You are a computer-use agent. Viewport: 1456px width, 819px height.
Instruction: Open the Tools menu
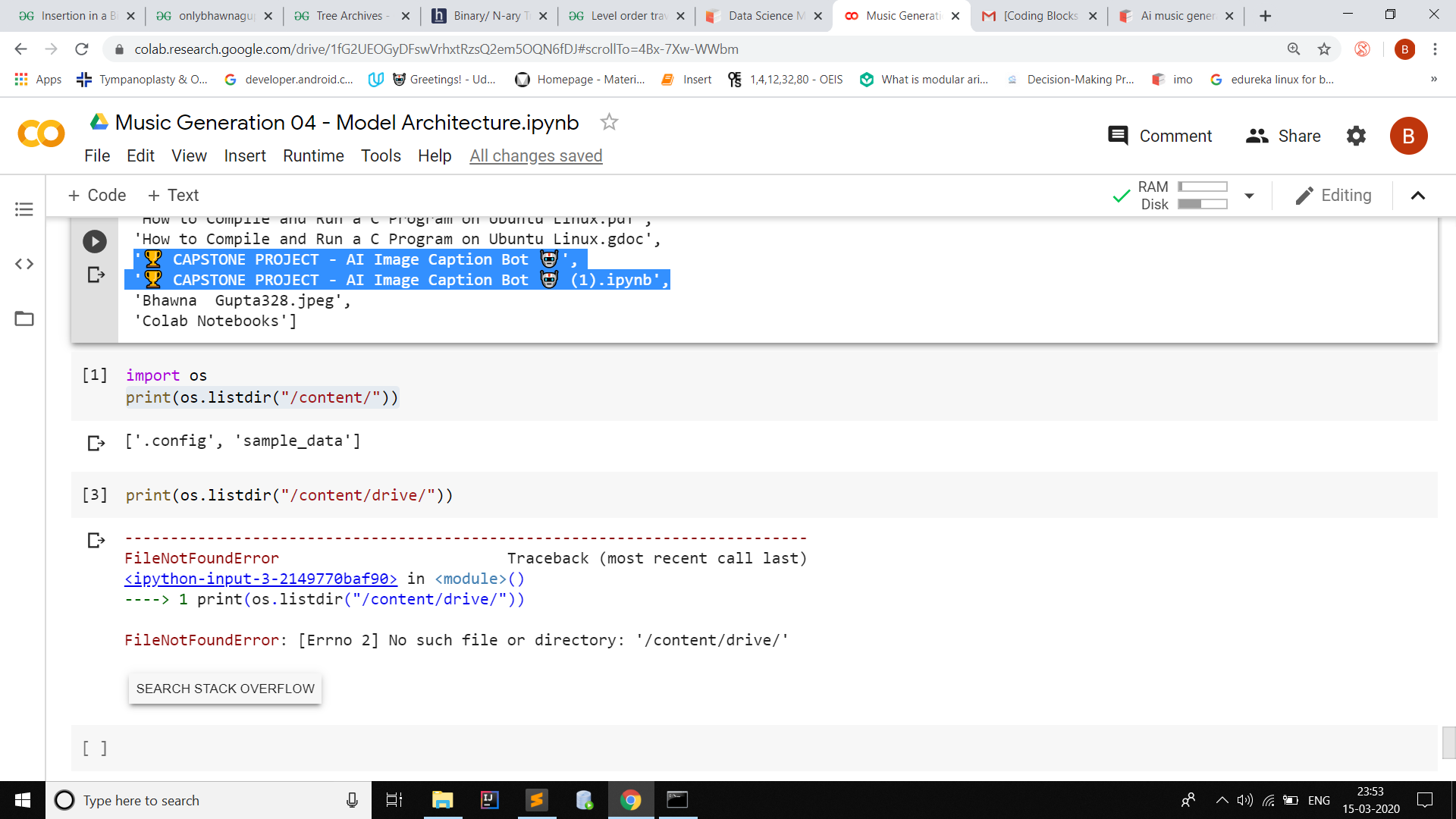coord(381,155)
